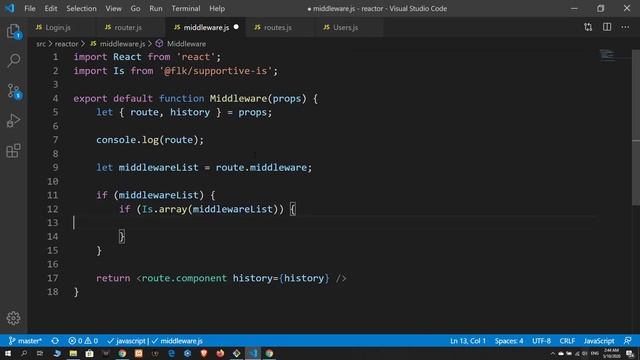Split the editor to the right

tap(607, 27)
